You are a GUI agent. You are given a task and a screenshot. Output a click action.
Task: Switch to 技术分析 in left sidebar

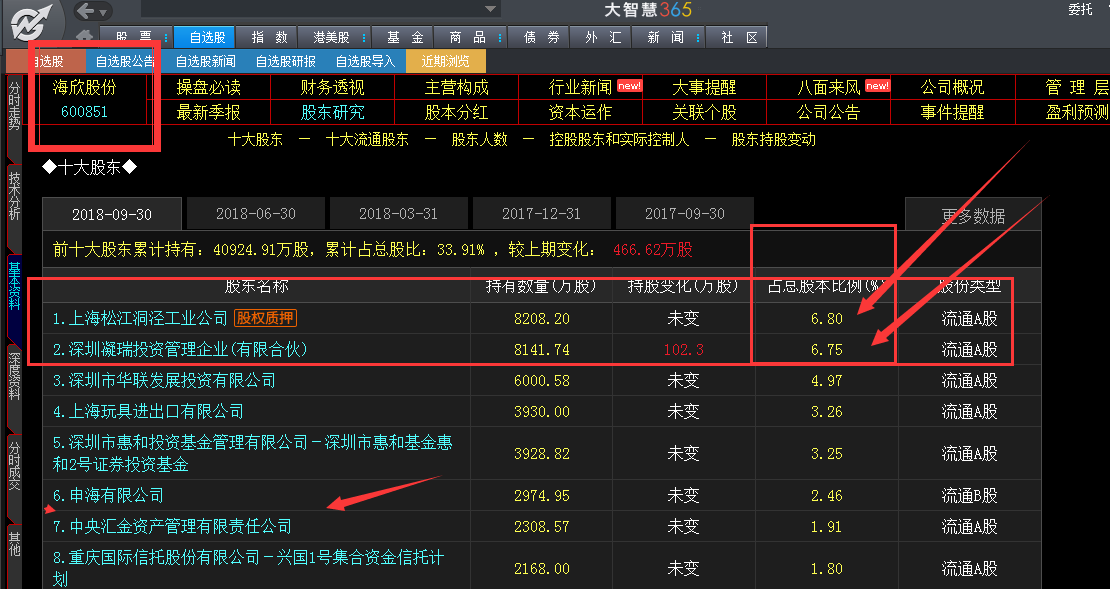click(x=14, y=195)
